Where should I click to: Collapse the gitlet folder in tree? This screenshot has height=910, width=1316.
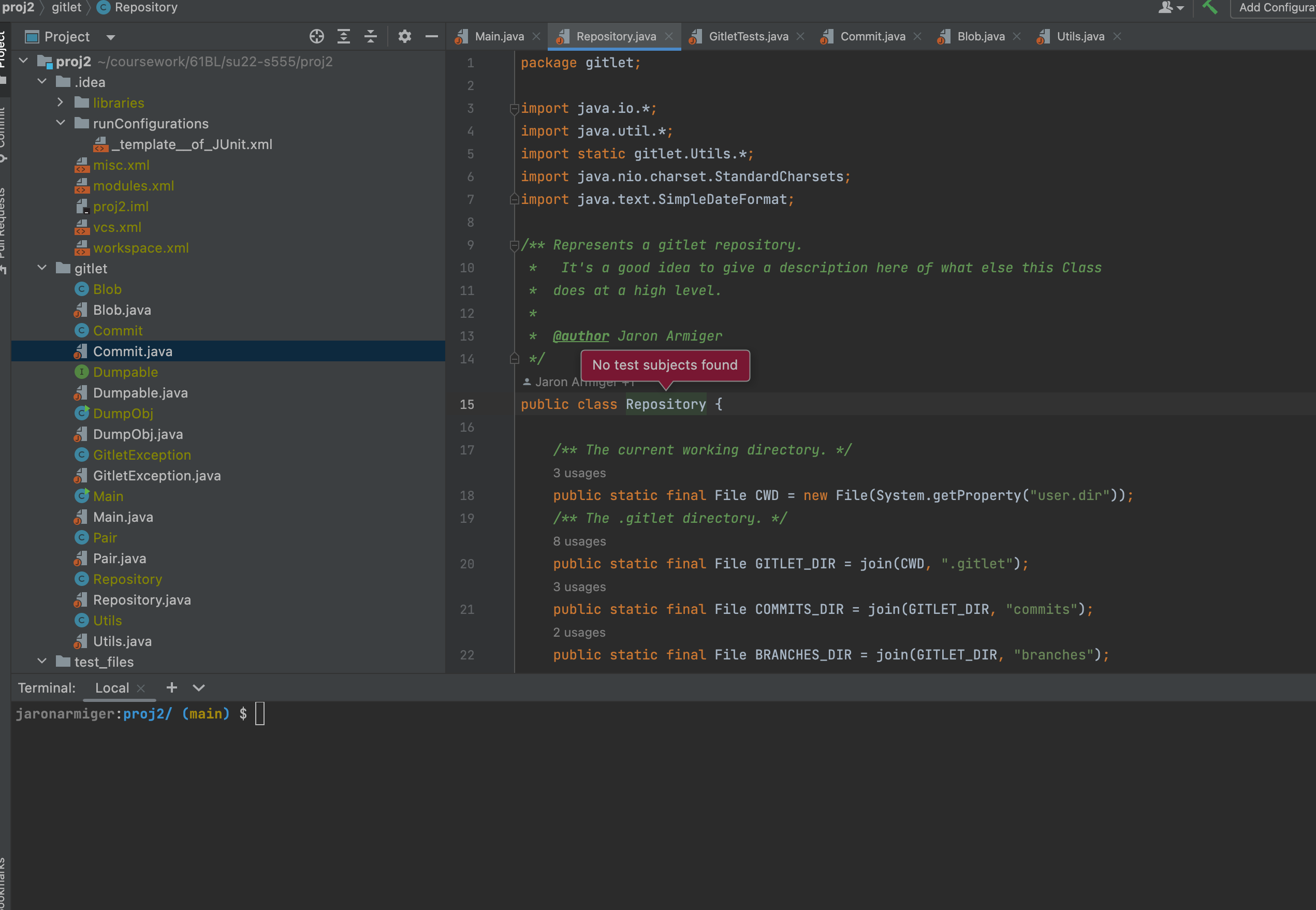pyautogui.click(x=42, y=268)
